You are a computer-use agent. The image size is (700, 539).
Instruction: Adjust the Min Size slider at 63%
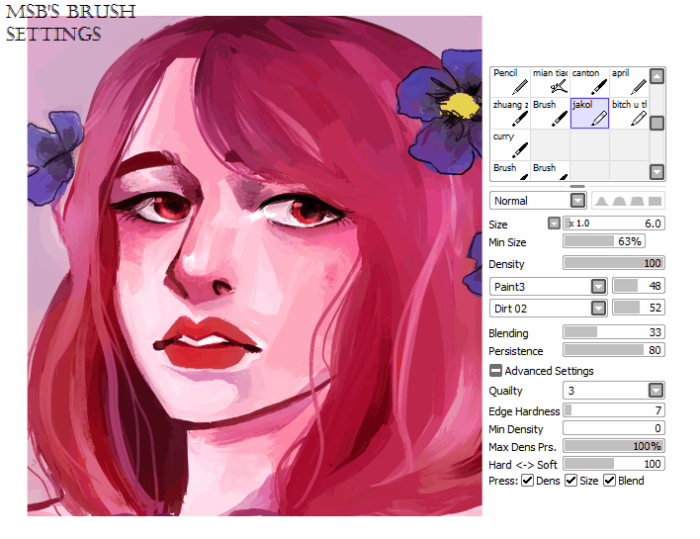(x=604, y=241)
